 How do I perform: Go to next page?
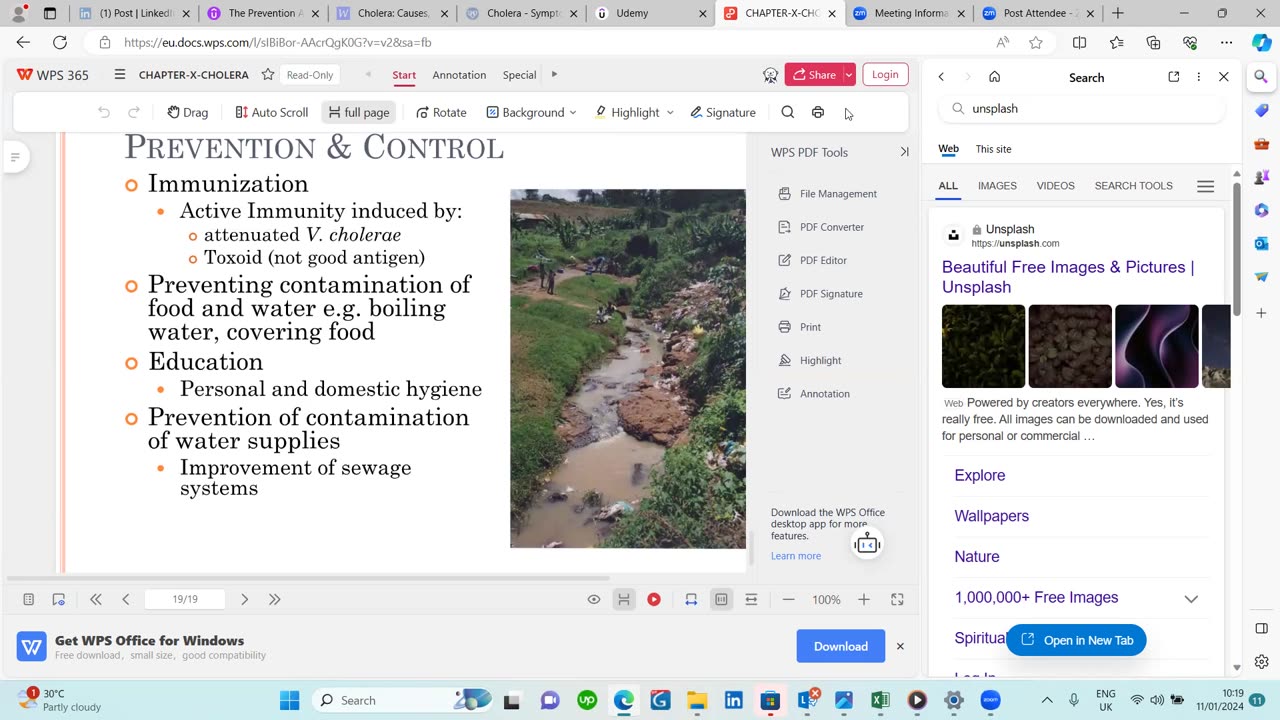click(244, 599)
